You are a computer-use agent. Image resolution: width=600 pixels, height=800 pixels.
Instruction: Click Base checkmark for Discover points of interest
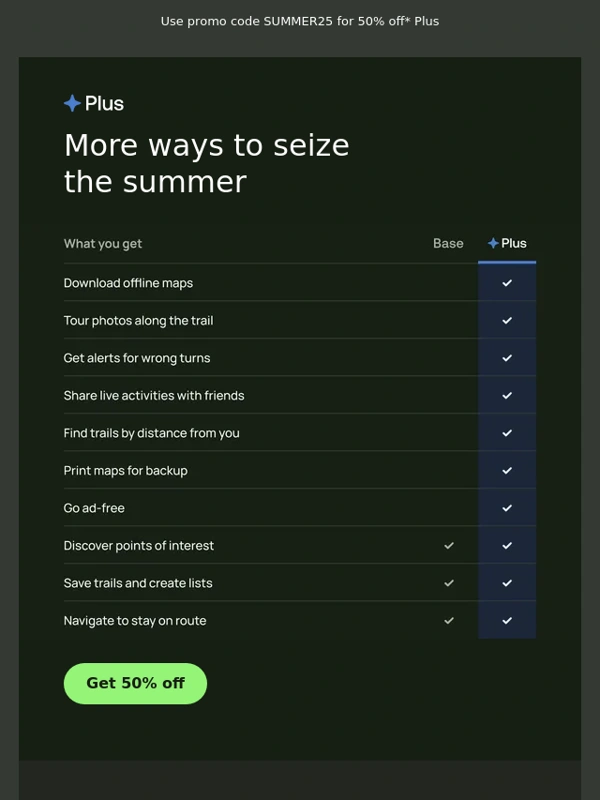pos(449,545)
